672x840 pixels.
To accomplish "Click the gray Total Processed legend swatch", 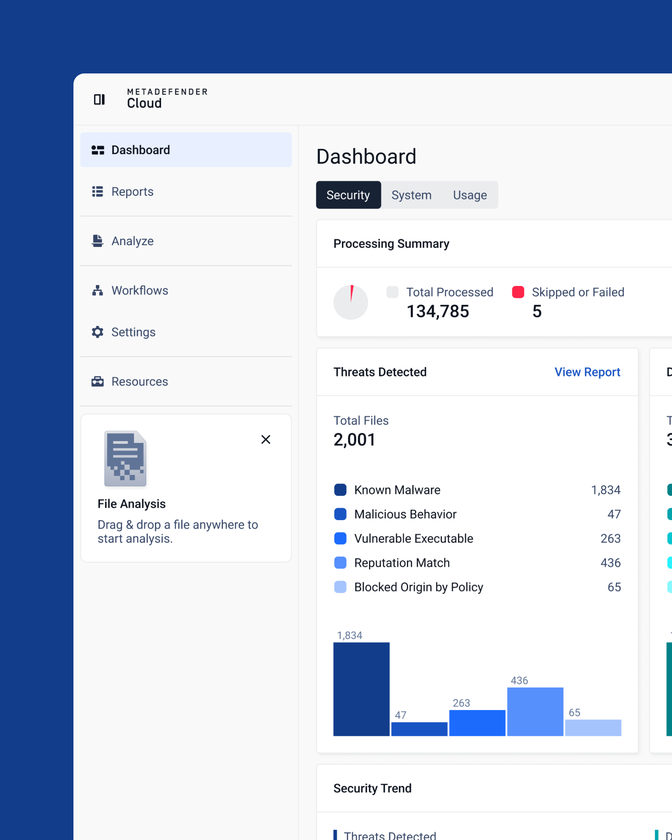I will coord(392,292).
